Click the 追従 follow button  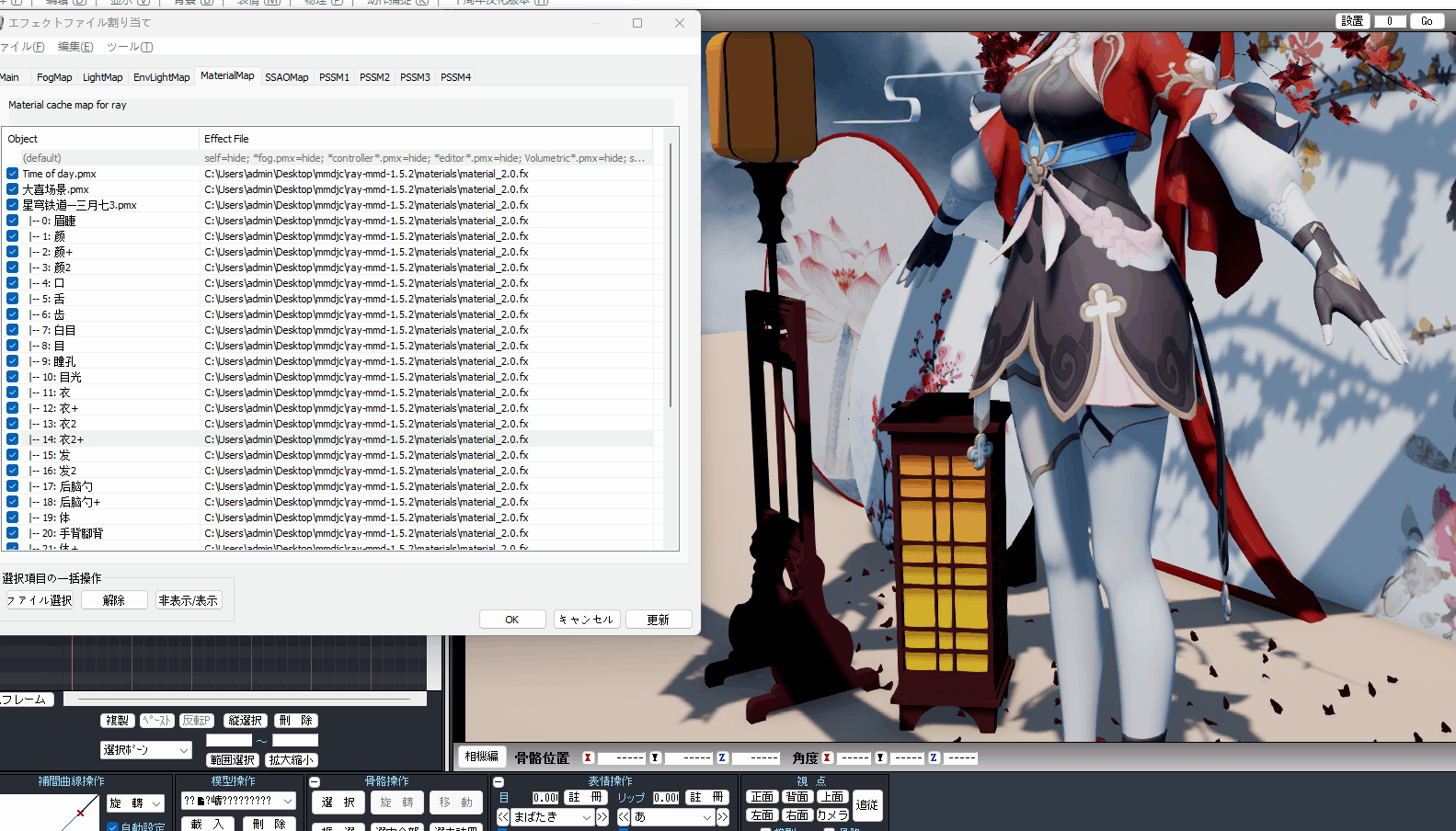point(867,805)
